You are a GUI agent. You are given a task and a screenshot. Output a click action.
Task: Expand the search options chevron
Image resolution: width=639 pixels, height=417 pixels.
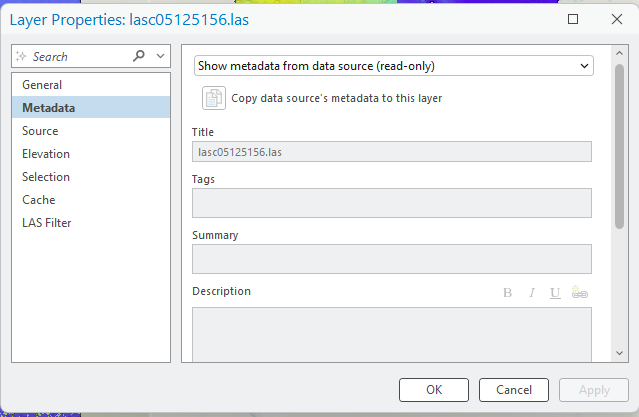tap(161, 56)
